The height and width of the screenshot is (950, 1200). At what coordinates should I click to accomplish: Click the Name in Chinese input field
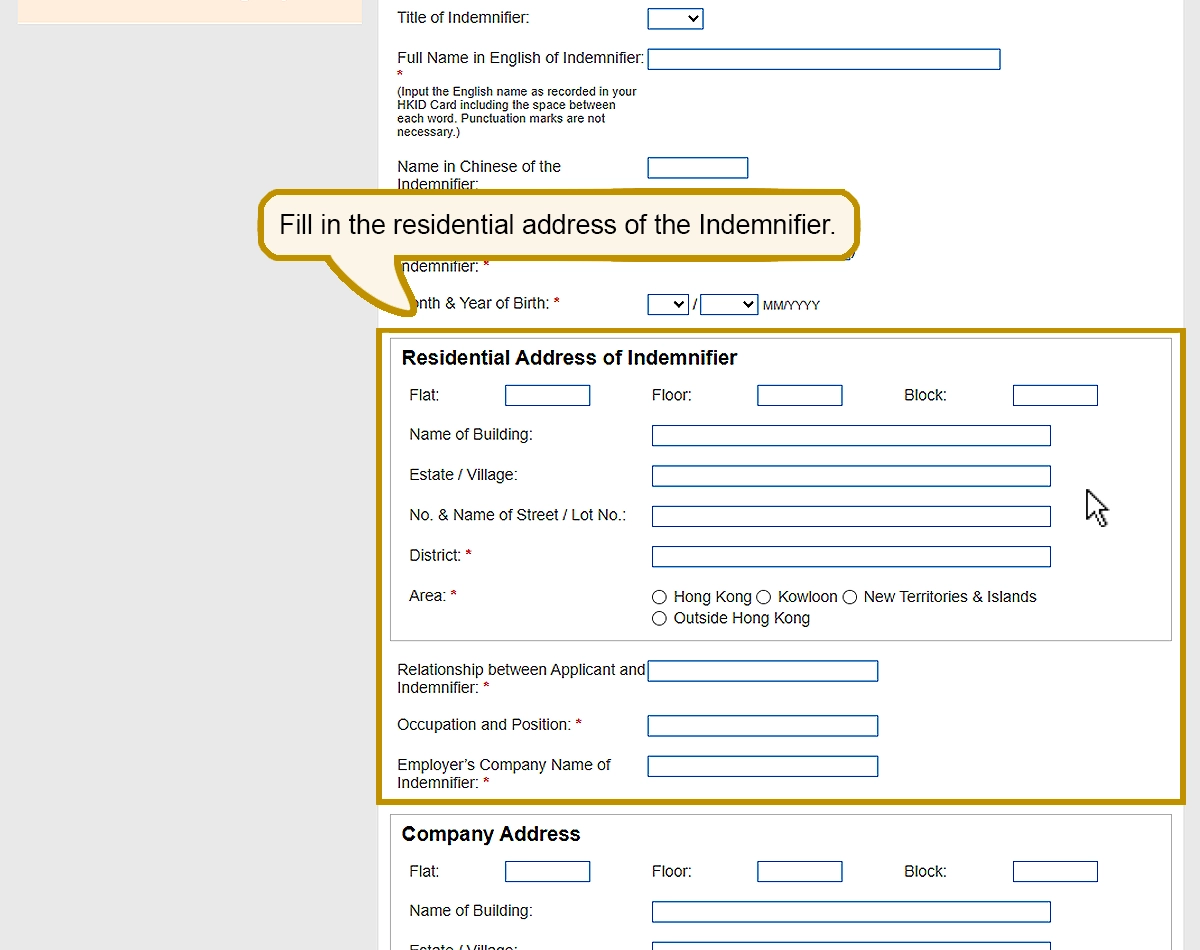[697, 168]
